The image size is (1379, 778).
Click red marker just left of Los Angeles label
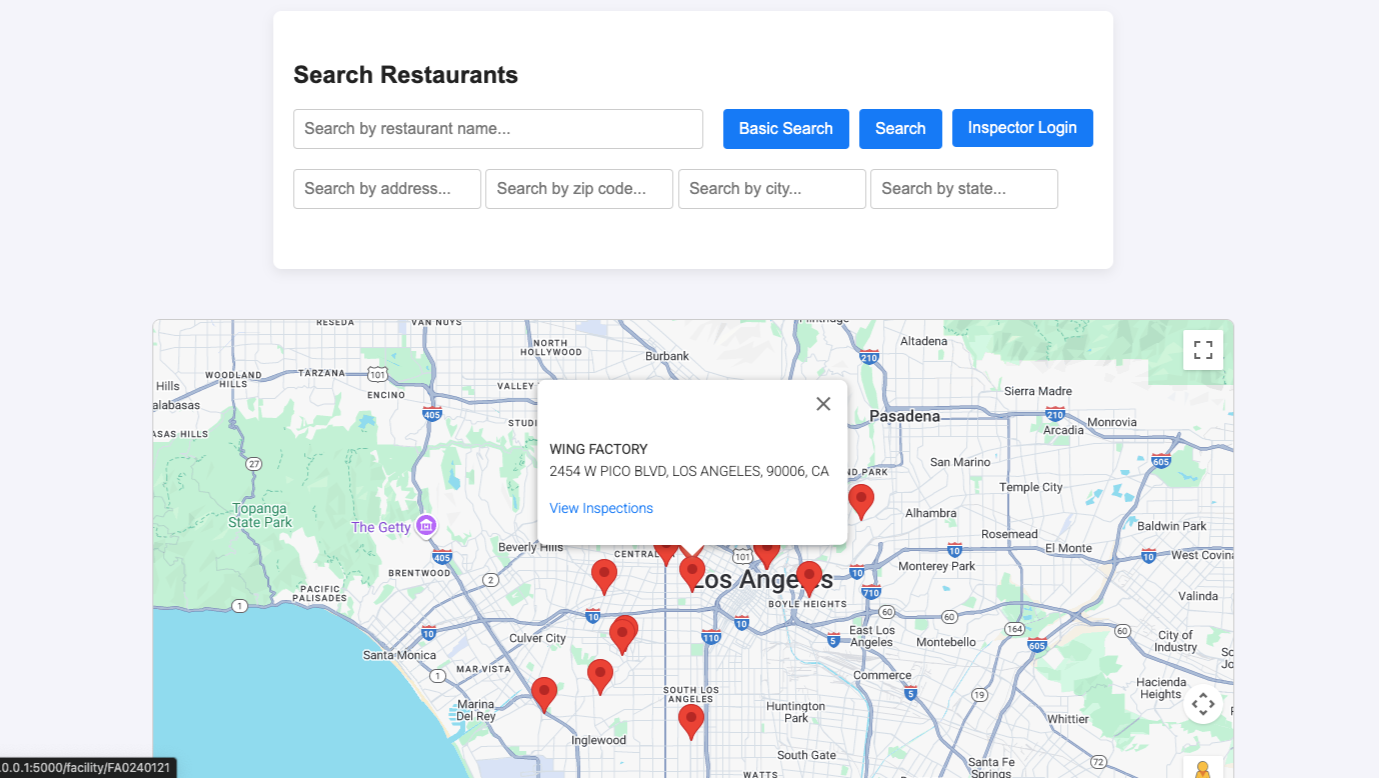click(692, 574)
